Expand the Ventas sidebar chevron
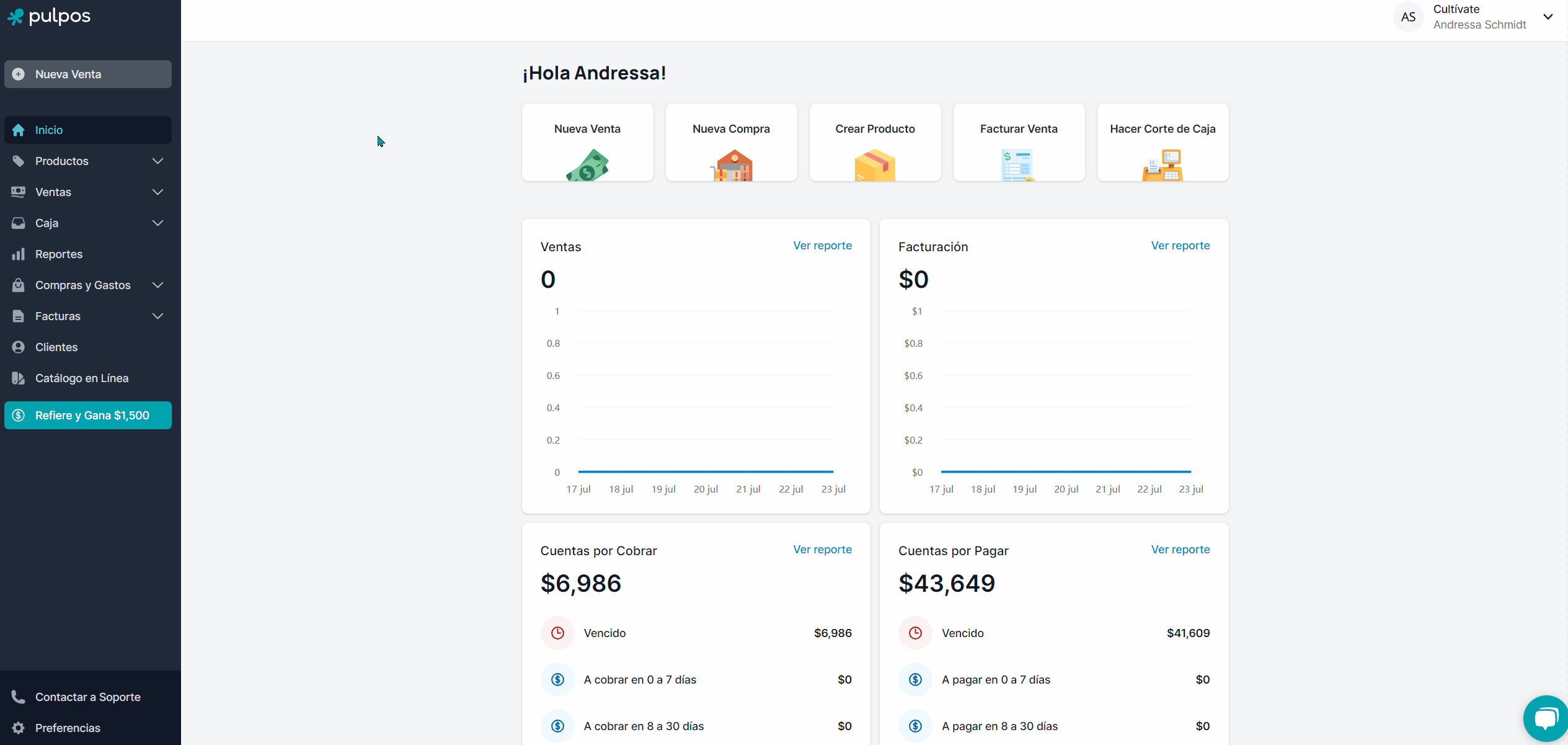This screenshot has width=1568, height=745. pos(158,192)
